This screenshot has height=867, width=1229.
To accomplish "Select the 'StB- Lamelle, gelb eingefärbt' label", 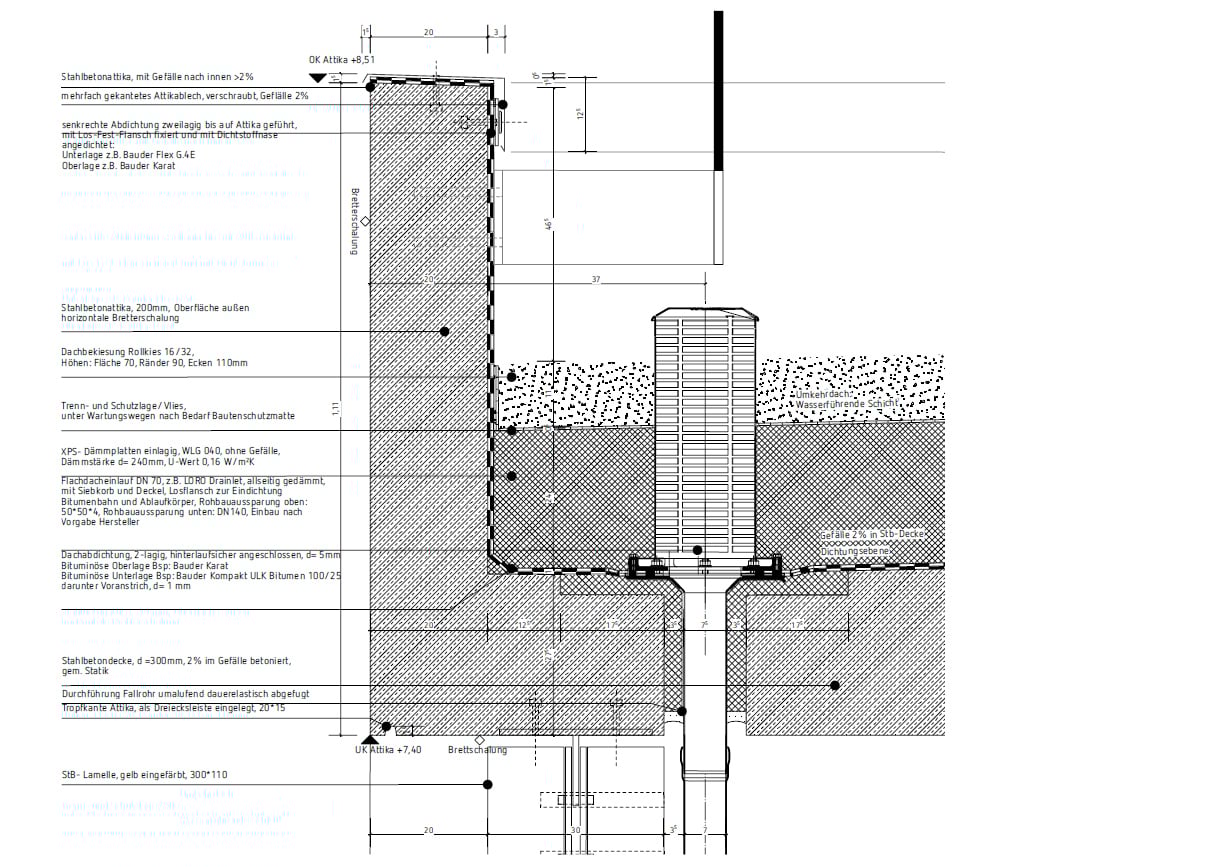I will pyautogui.click(x=151, y=775).
